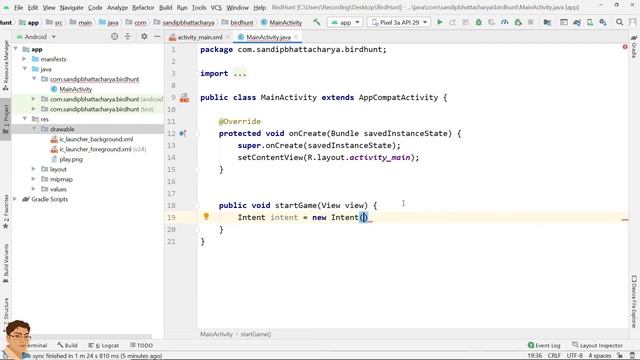Open the Refactor menu

(x=143, y=7)
